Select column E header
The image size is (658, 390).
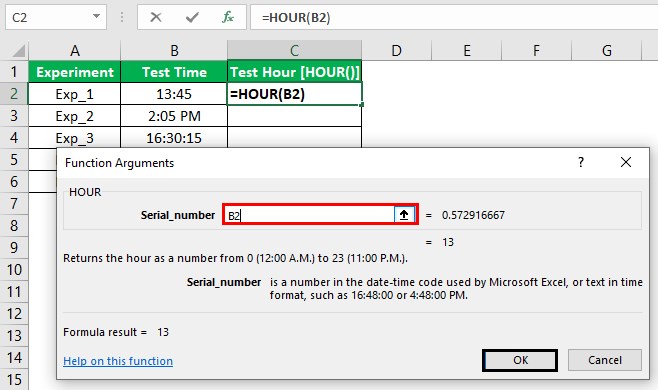[x=467, y=51]
